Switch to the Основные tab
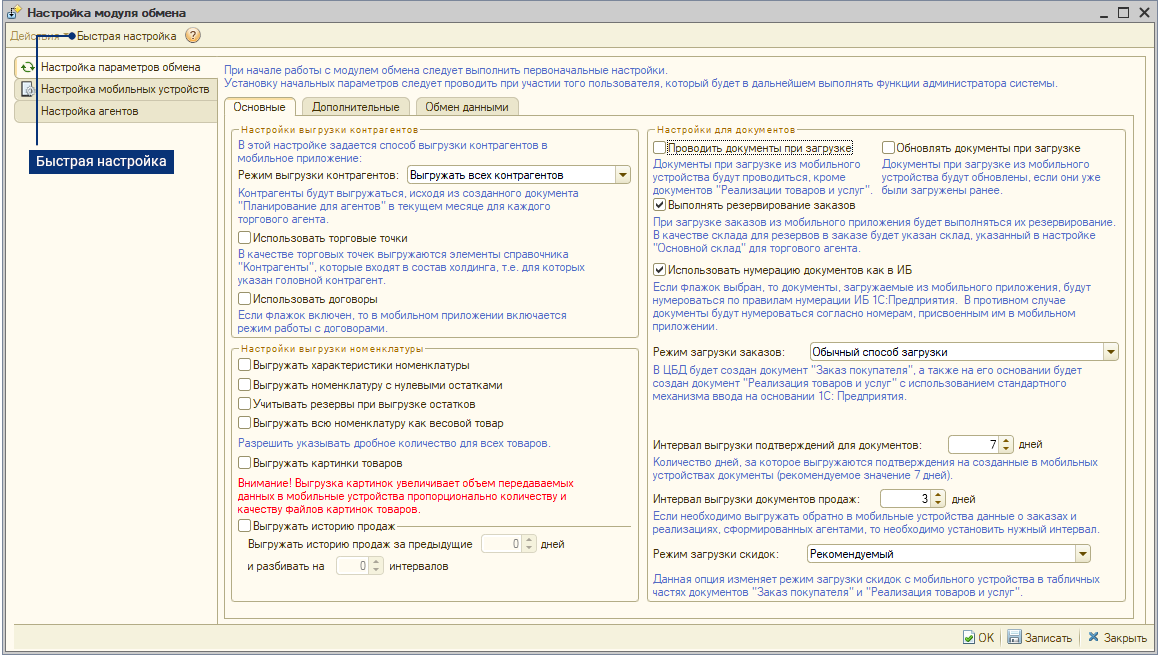This screenshot has width=1158, height=655. (x=259, y=107)
